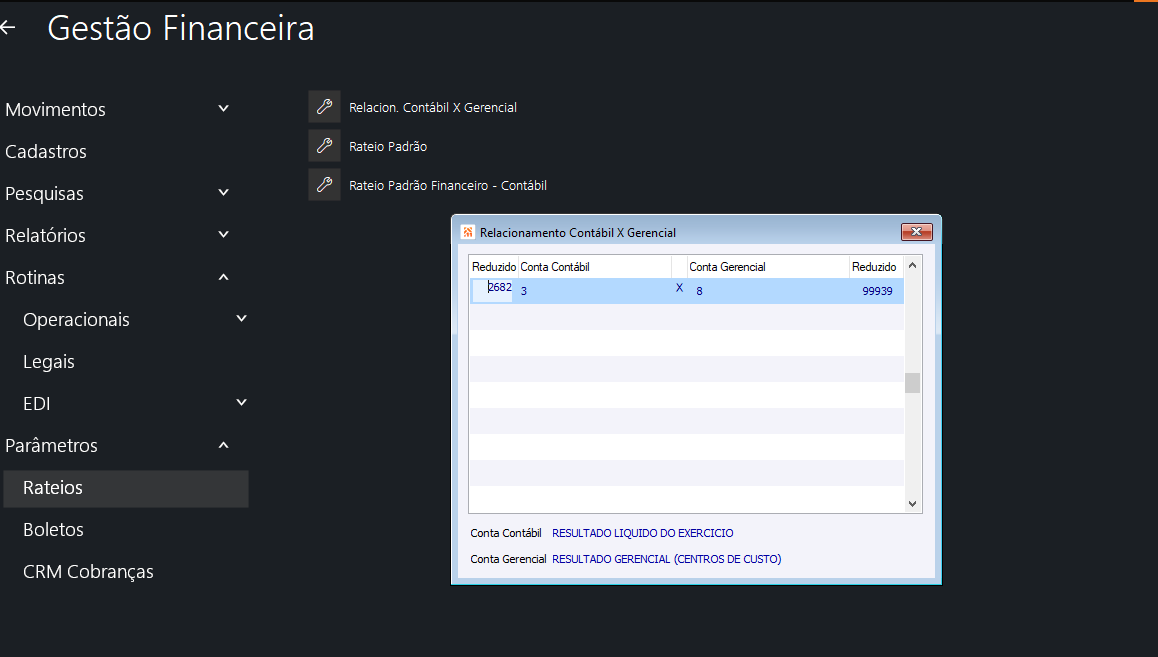Click the Reduzido input cell showing 2682
The image size is (1158, 657).
pos(493,290)
